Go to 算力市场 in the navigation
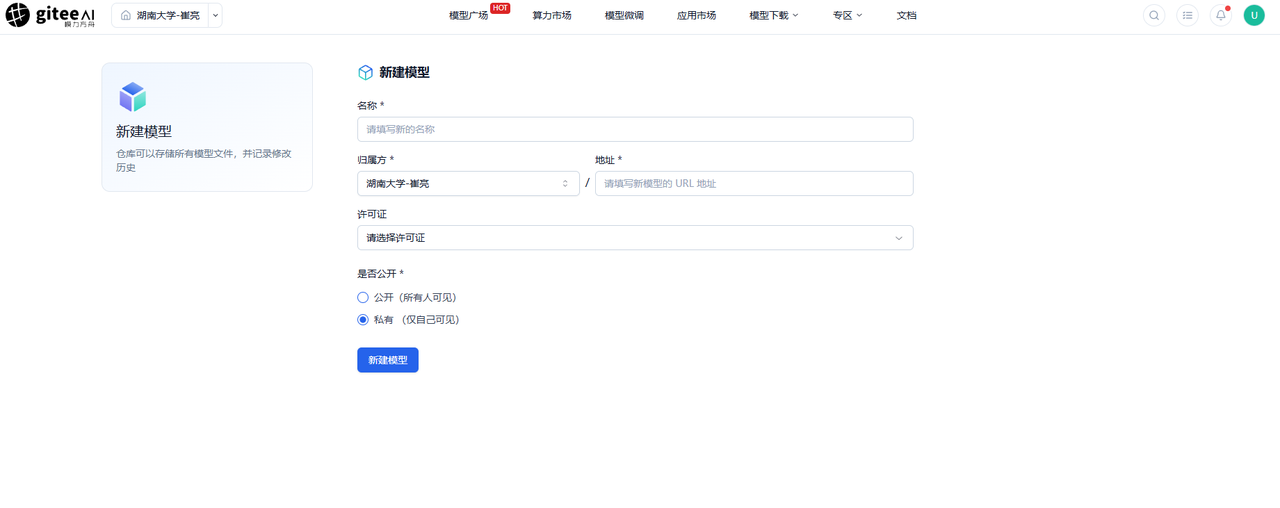Screen dimensions: 1280x508 click(x=552, y=16)
